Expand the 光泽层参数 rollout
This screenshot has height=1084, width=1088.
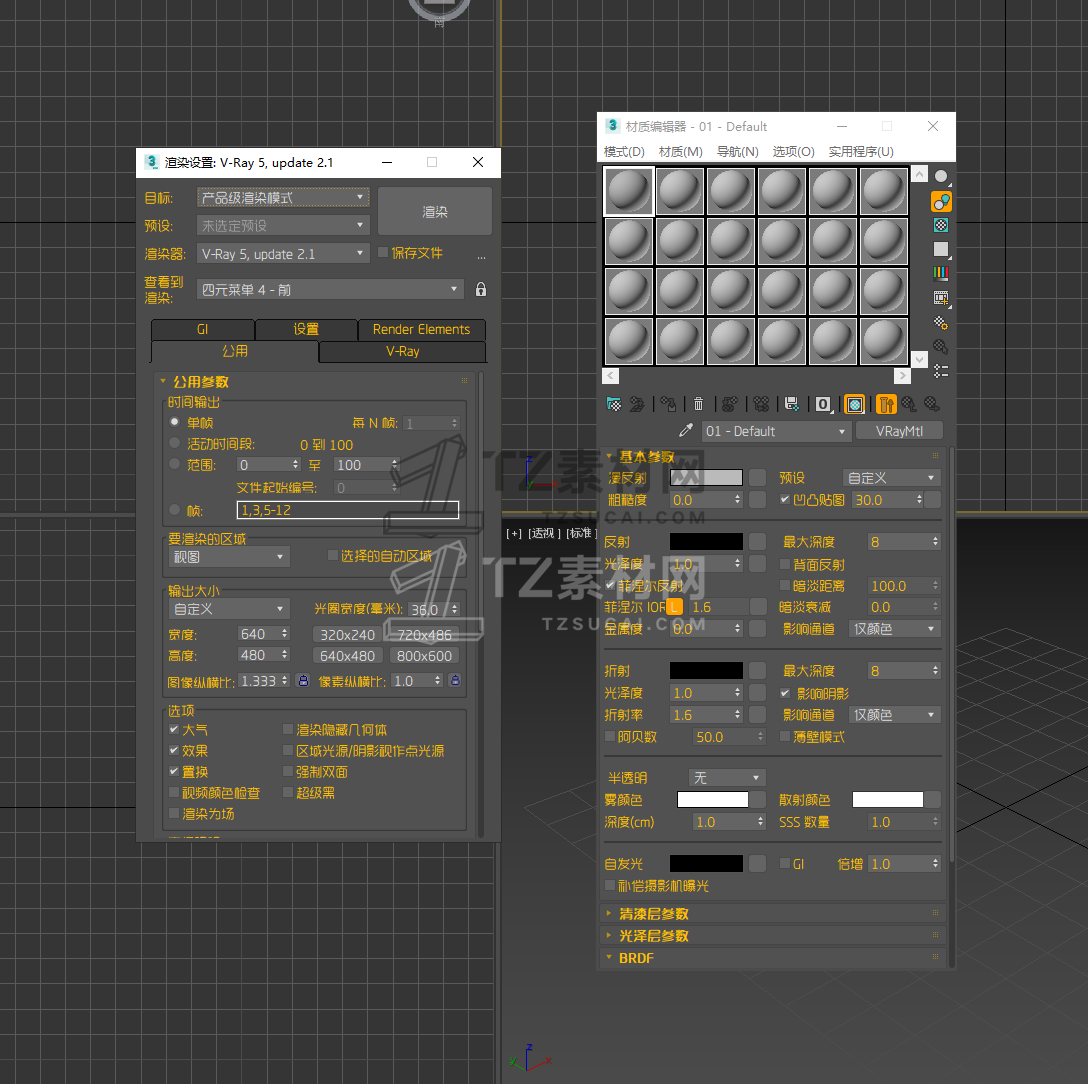point(772,936)
